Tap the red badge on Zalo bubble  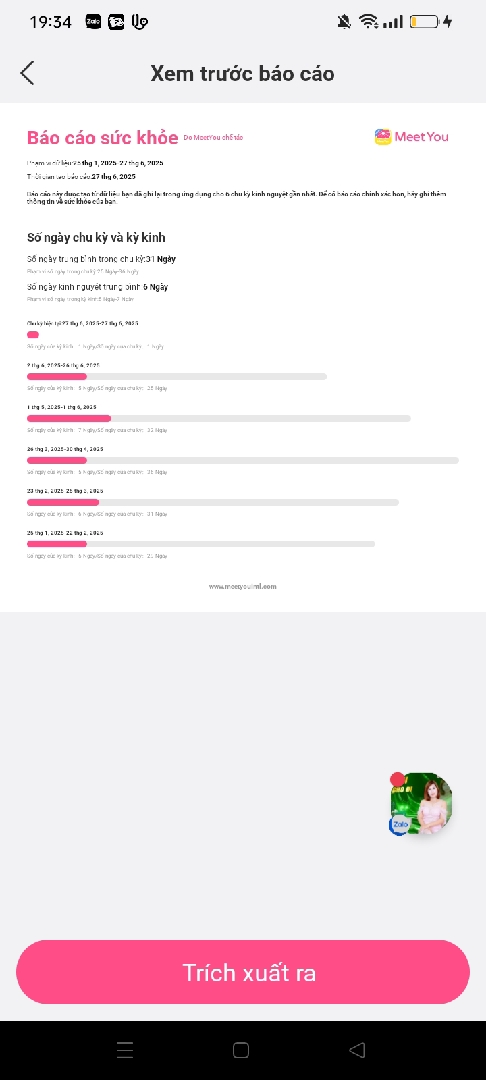(397, 780)
